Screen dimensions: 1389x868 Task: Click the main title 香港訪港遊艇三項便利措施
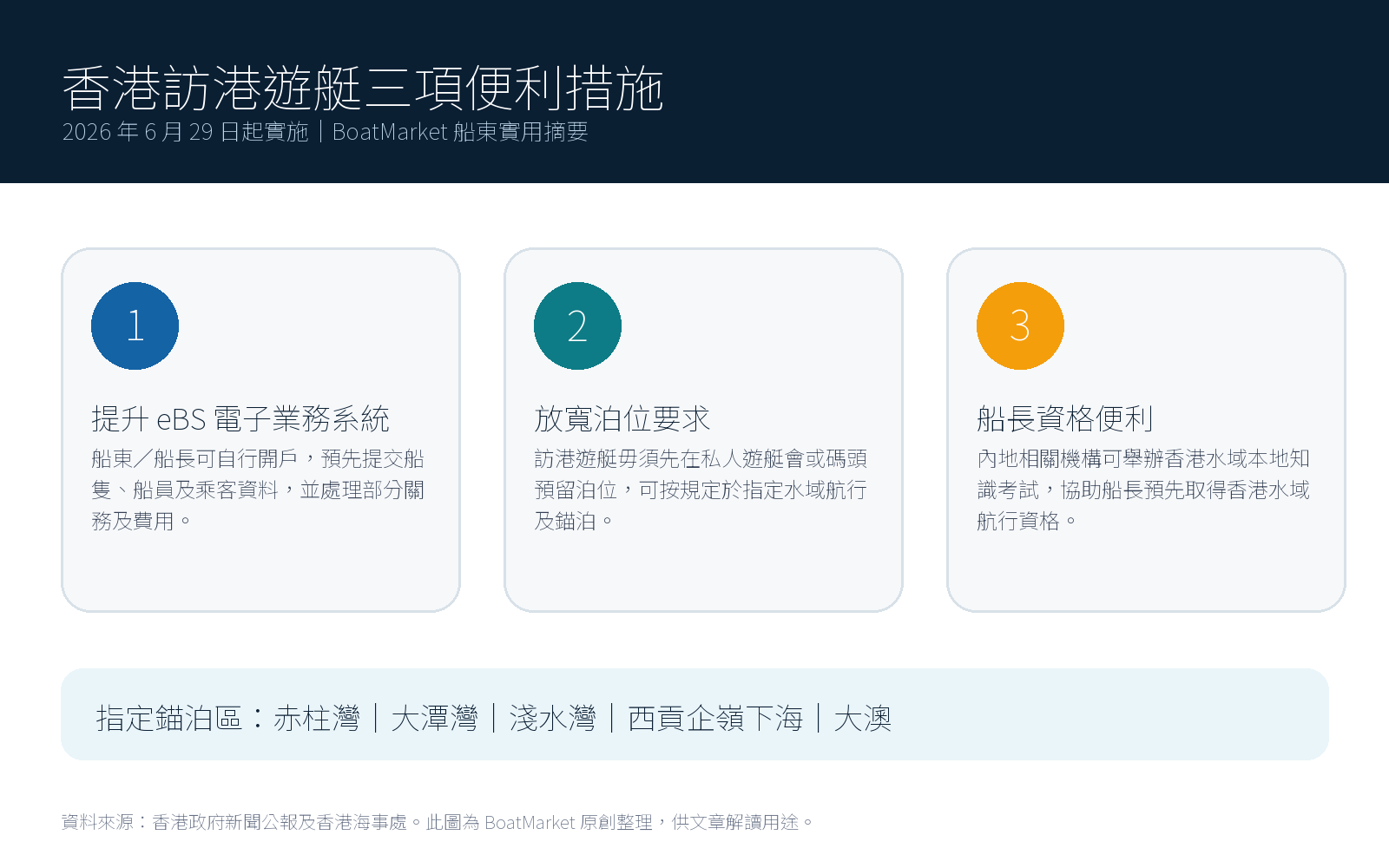click(x=363, y=89)
